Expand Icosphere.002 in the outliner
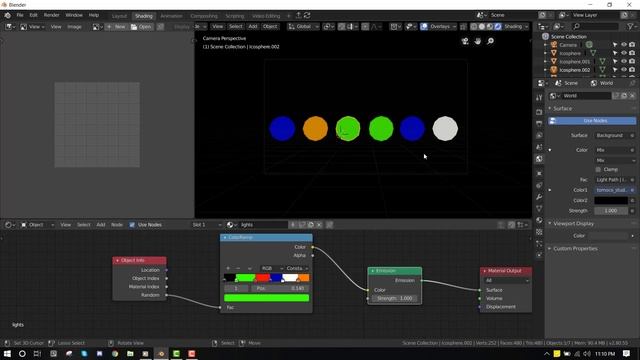640x360 pixels. click(x=546, y=70)
